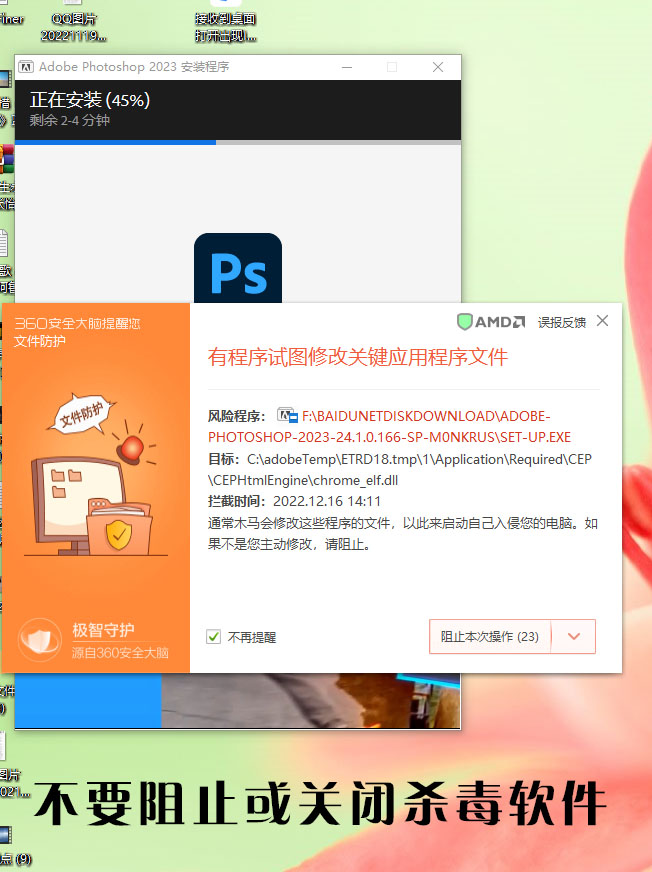
Task: Expand the block action dropdown arrow
Action: [574, 636]
